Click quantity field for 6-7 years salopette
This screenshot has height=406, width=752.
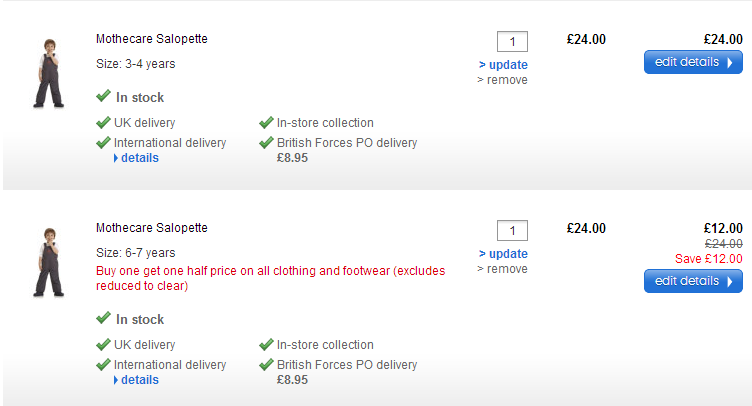tap(512, 231)
